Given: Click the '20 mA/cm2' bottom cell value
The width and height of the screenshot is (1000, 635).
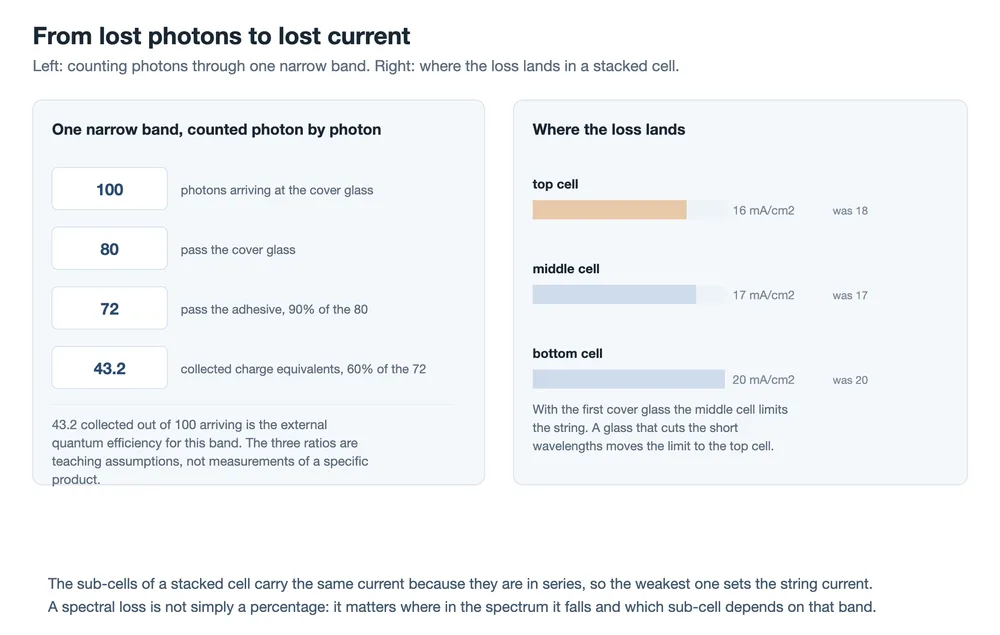Looking at the screenshot, I should coord(763,380).
